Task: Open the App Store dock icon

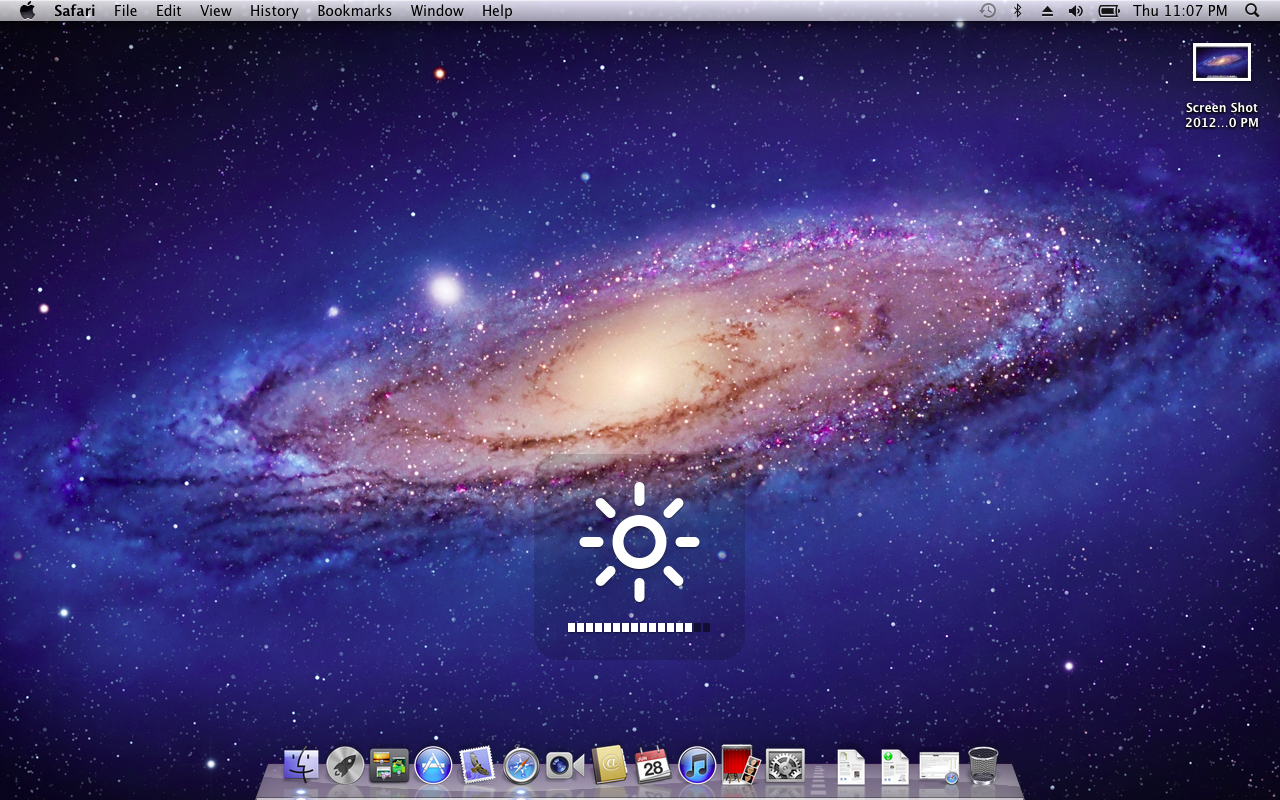Action: click(x=433, y=766)
